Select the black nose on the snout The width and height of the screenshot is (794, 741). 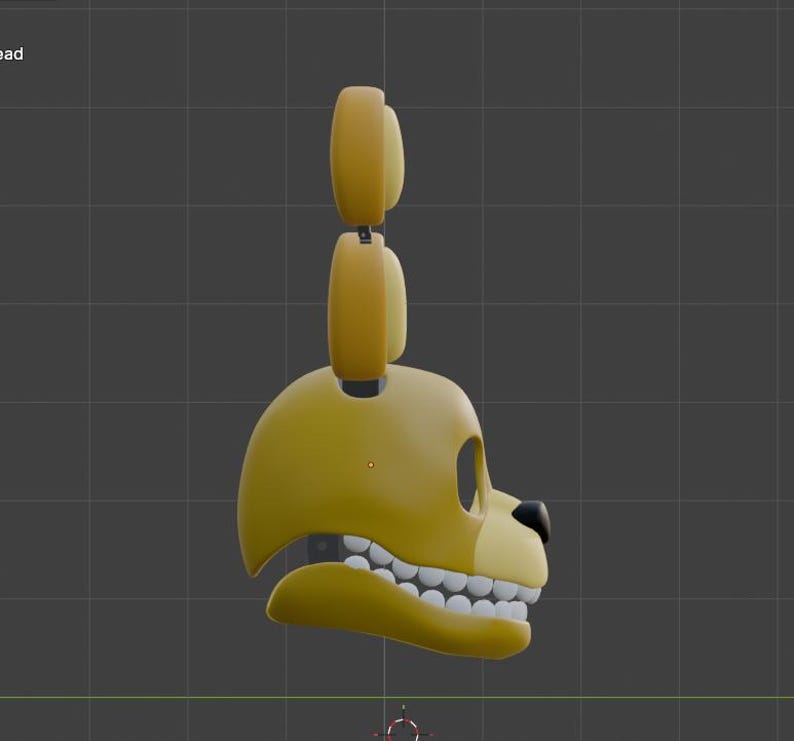pyautogui.click(x=533, y=521)
